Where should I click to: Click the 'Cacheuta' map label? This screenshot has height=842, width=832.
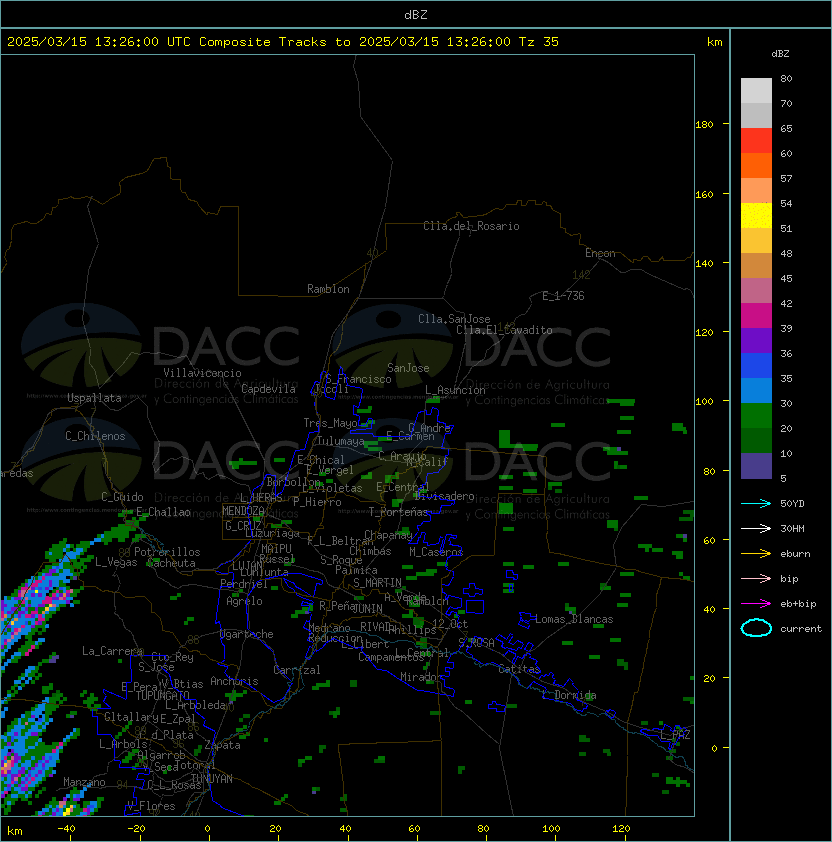(171, 563)
